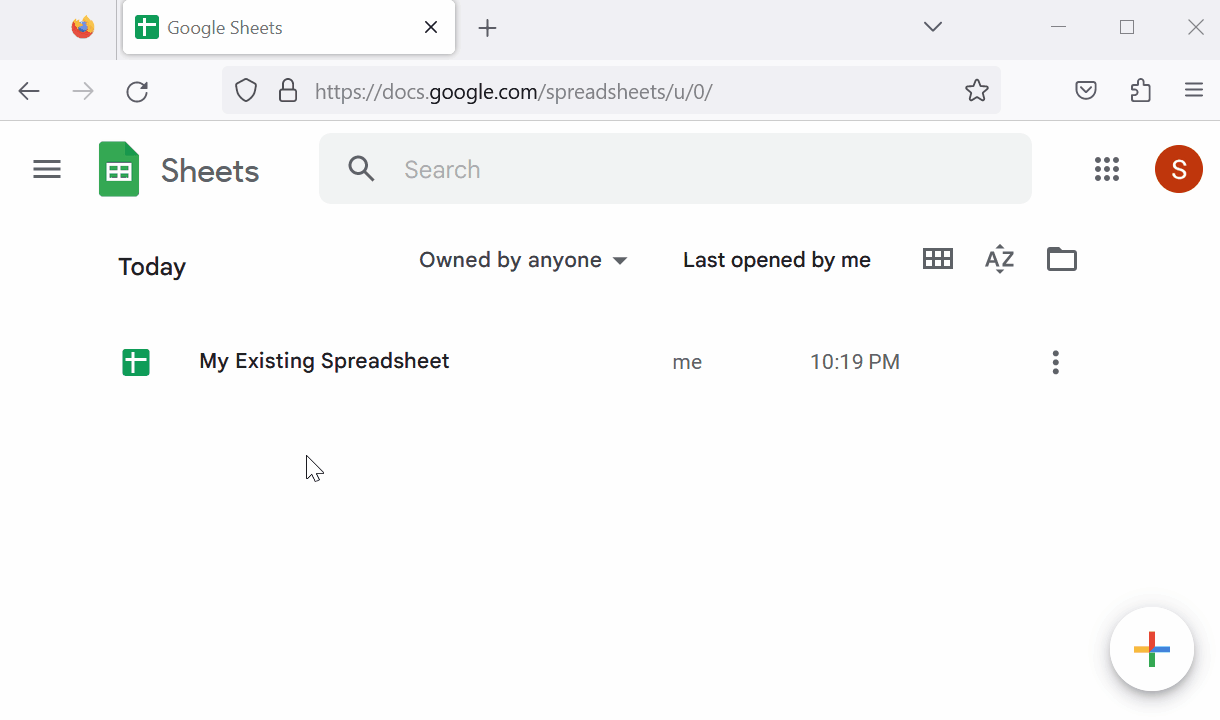Viewport: 1220px width, 720px height.
Task: Click the address bar URL
Action: click(x=514, y=92)
